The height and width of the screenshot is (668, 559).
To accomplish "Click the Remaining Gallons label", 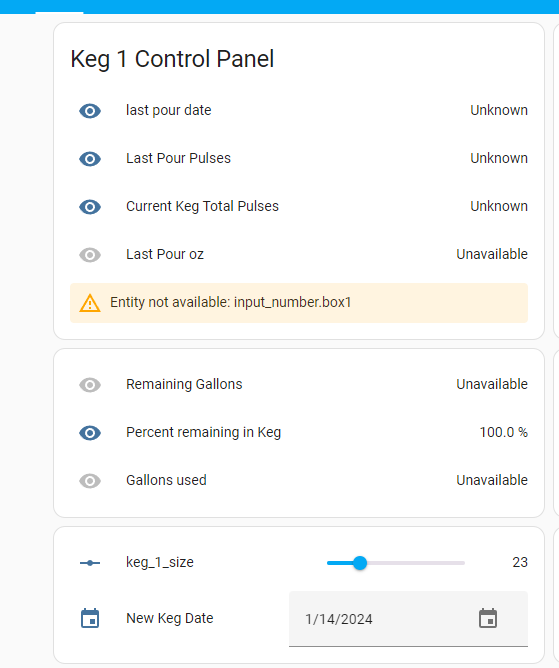I will click(x=184, y=384).
